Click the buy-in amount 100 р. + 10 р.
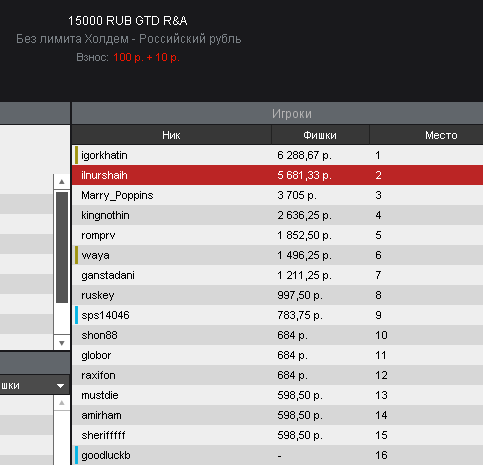The image size is (483, 465). (146, 57)
